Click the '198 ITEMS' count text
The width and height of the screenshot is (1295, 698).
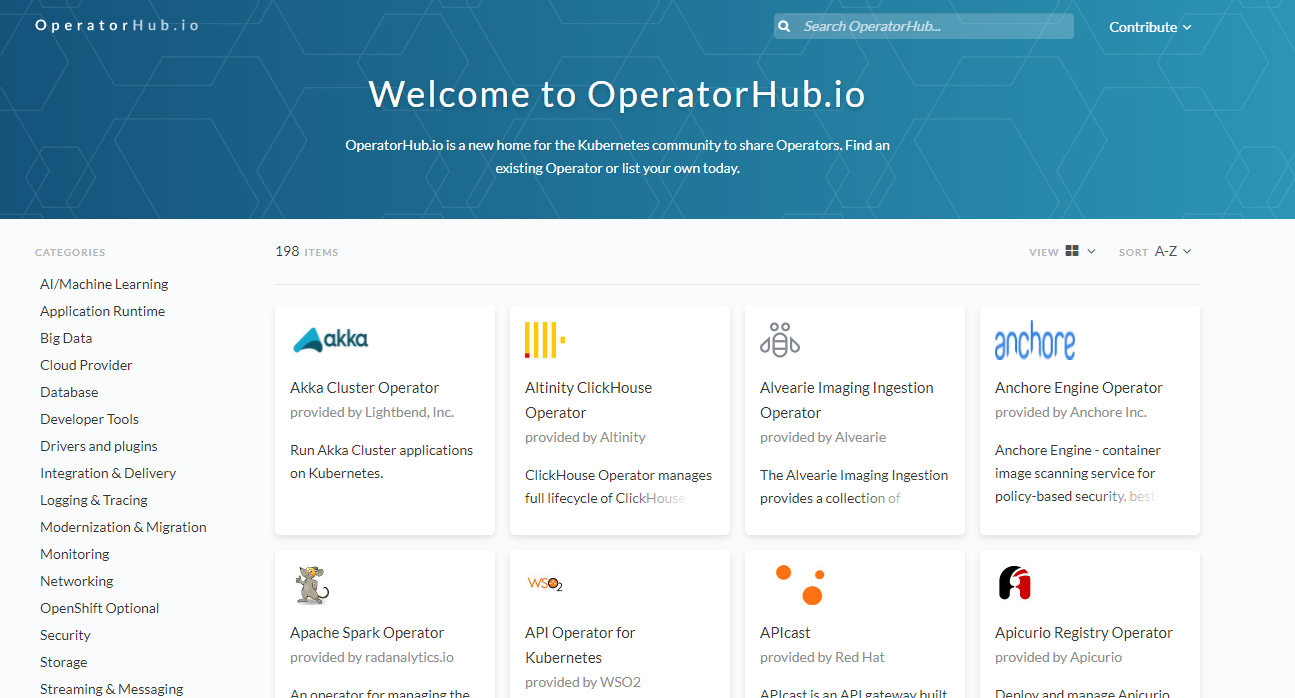(x=307, y=251)
